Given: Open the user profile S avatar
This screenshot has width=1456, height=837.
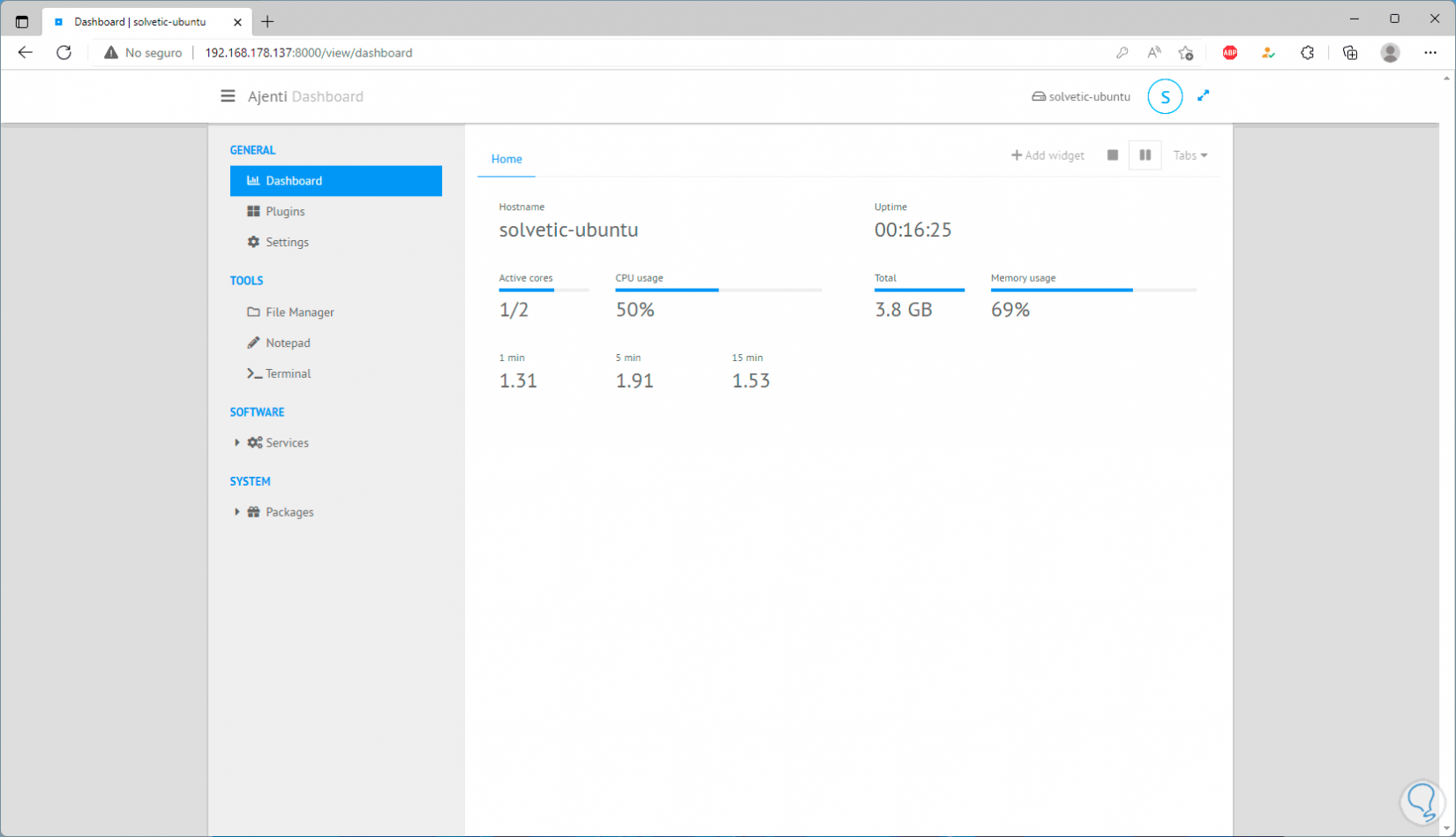Looking at the screenshot, I should pos(1165,96).
